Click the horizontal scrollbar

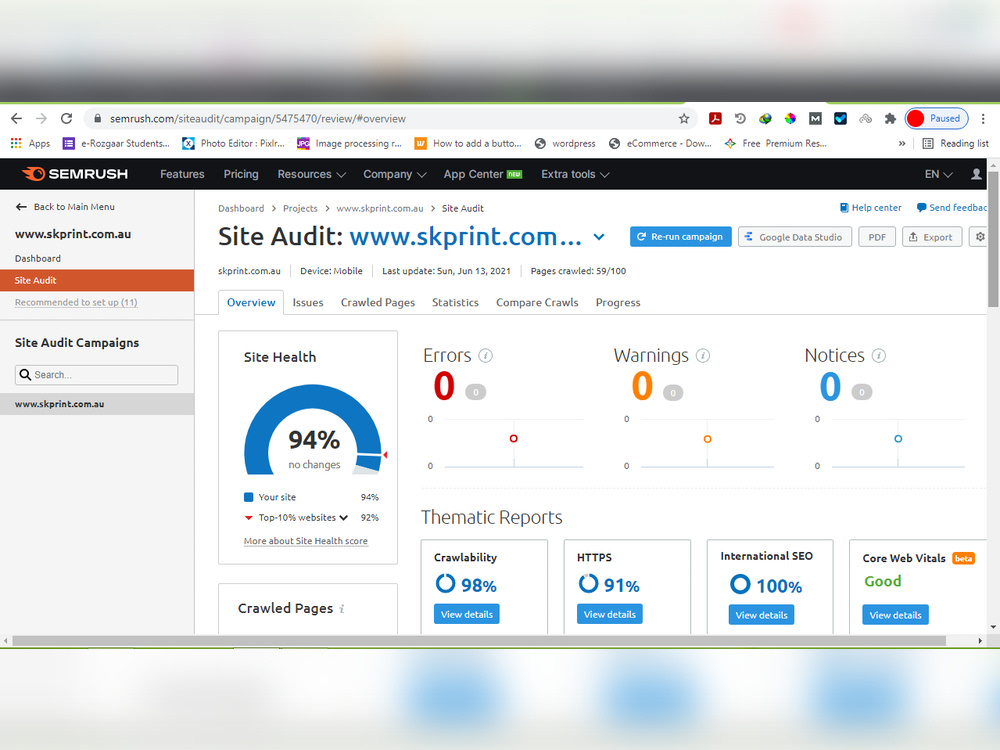tap(479, 640)
